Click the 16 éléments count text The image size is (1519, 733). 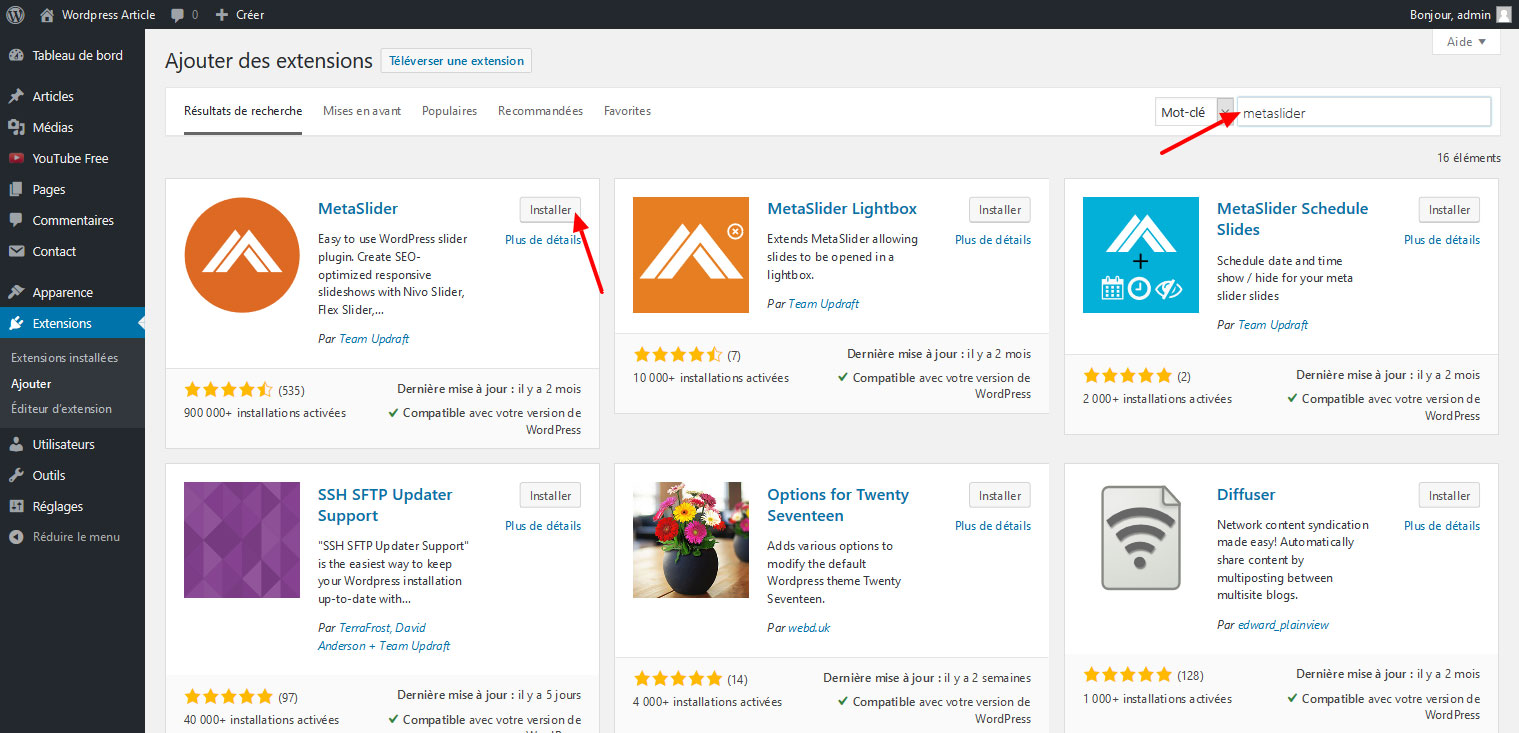[1469, 158]
